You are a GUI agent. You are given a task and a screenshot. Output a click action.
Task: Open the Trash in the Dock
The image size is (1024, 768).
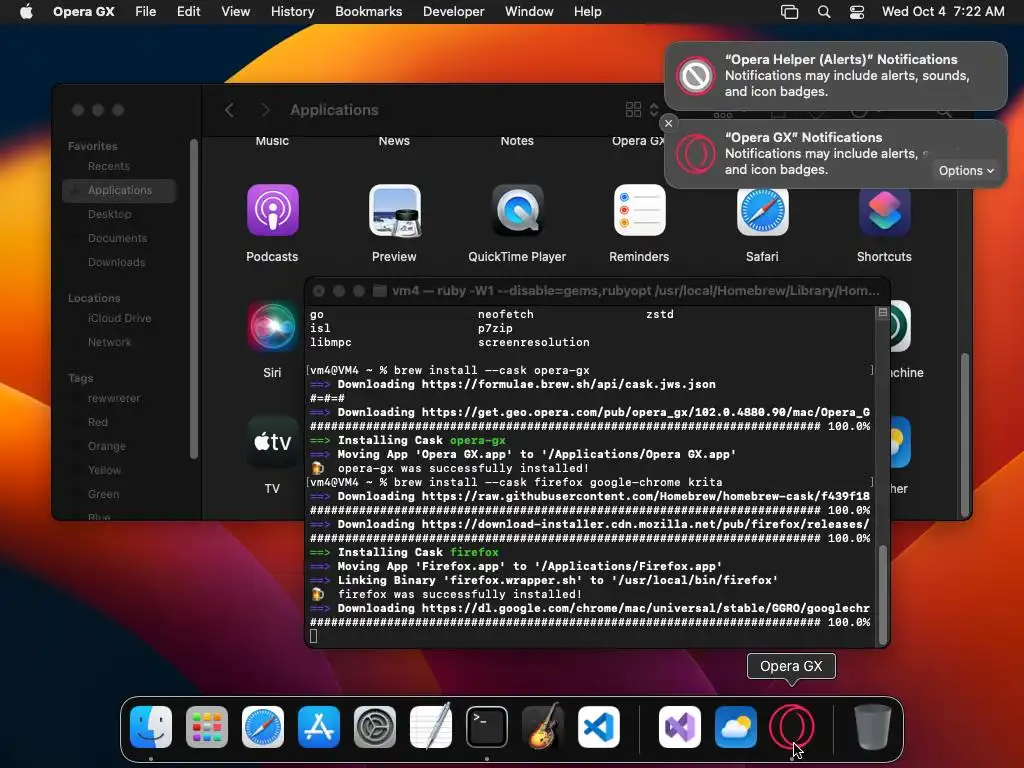pyautogui.click(x=872, y=727)
